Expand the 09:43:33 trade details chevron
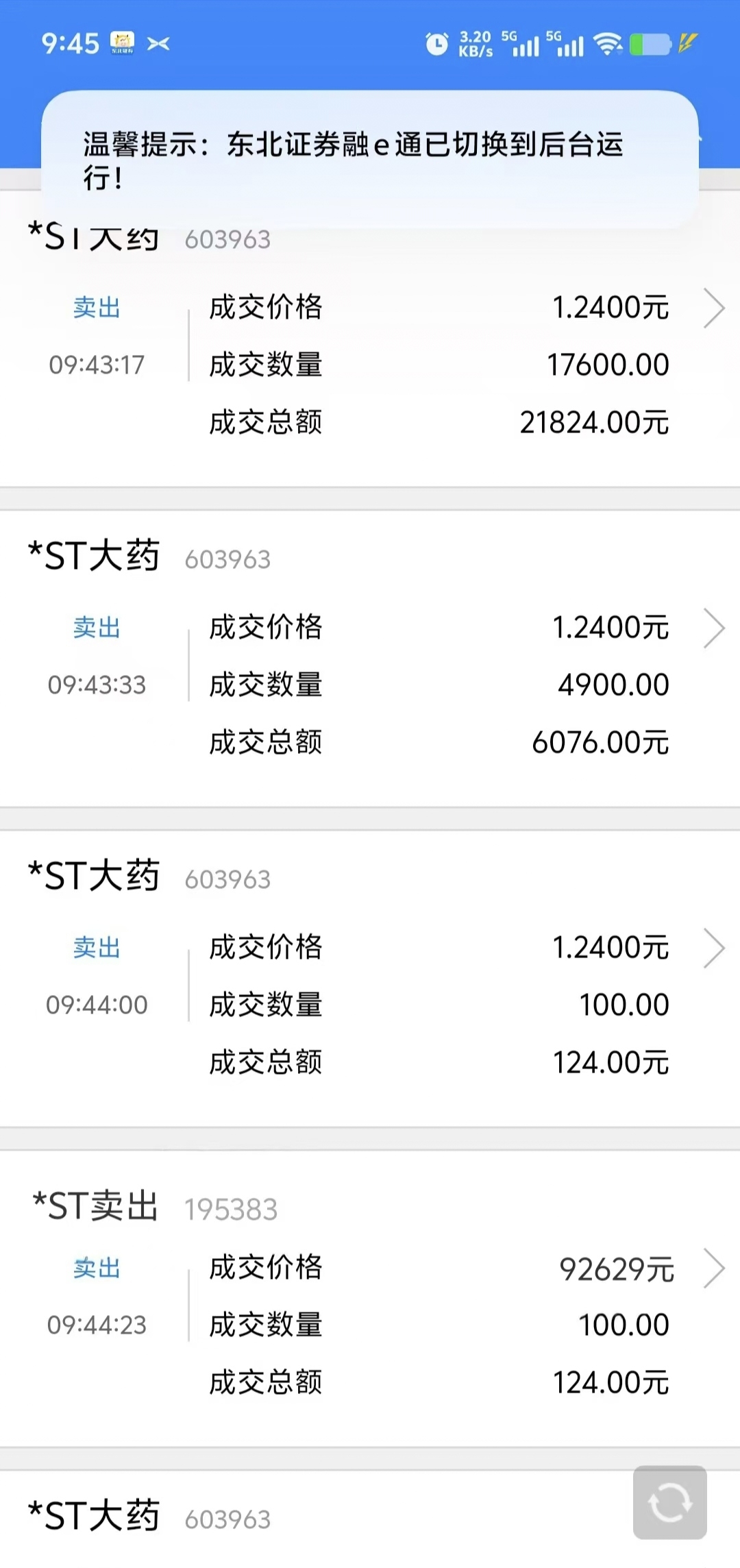This screenshot has width=740, height=1568. [x=714, y=628]
